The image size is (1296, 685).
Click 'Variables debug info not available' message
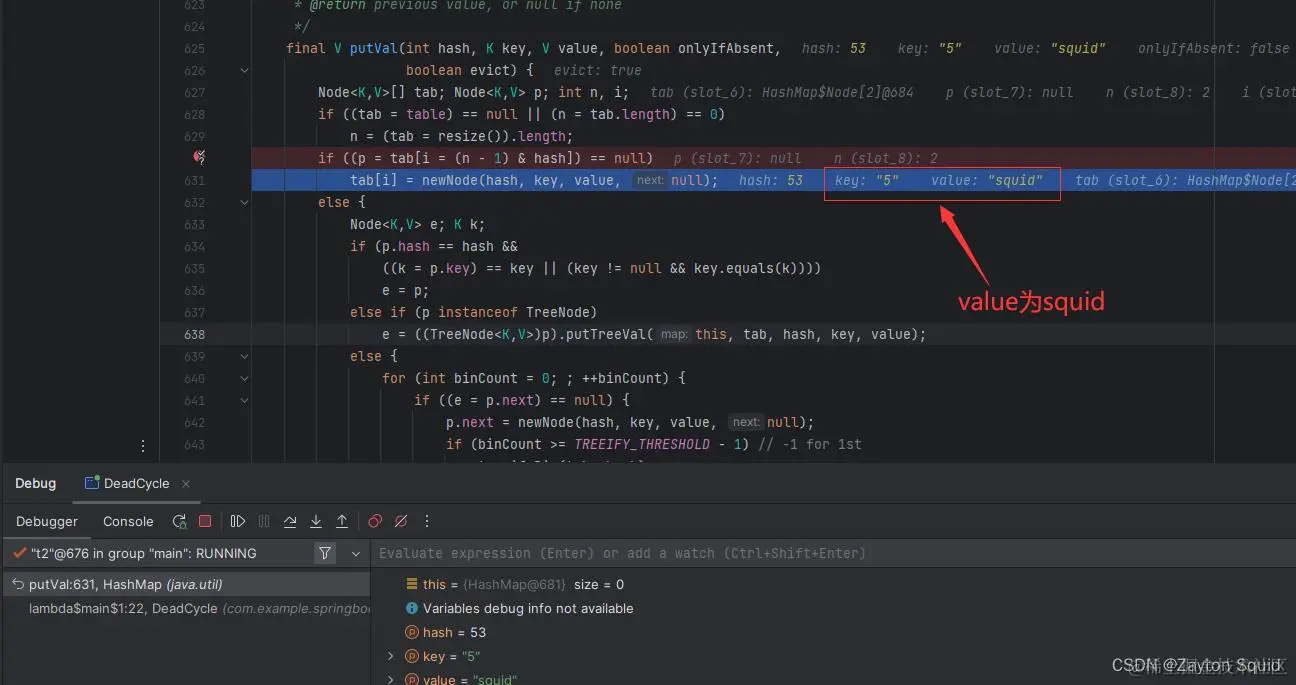(x=528, y=608)
